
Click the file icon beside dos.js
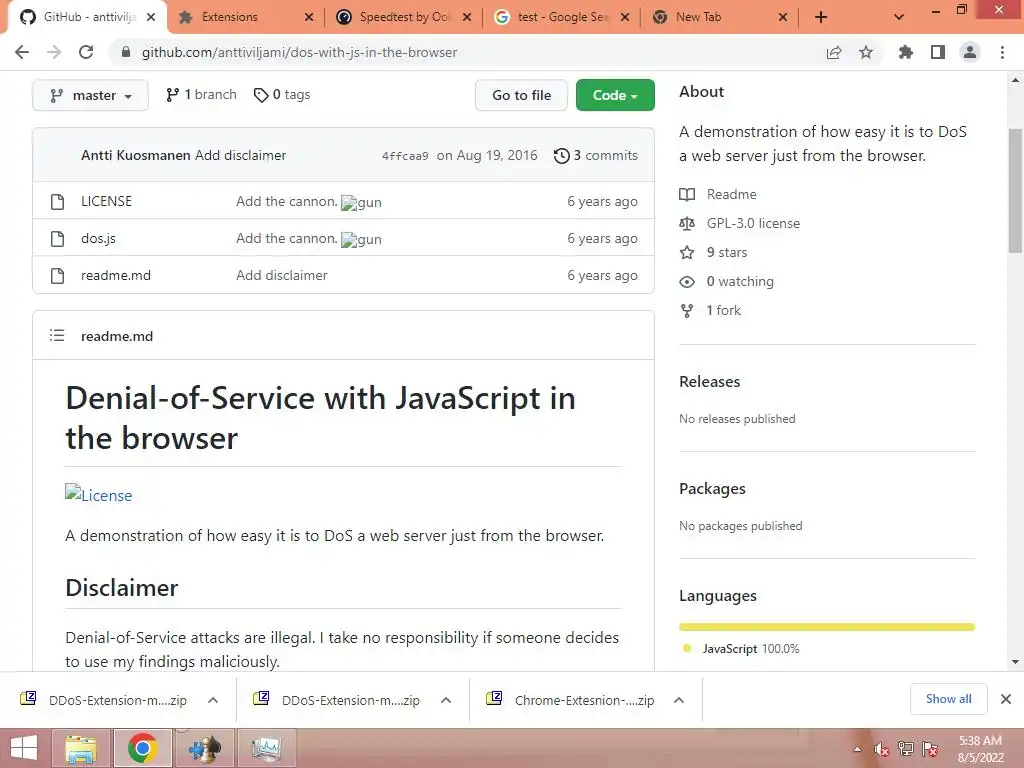point(57,239)
